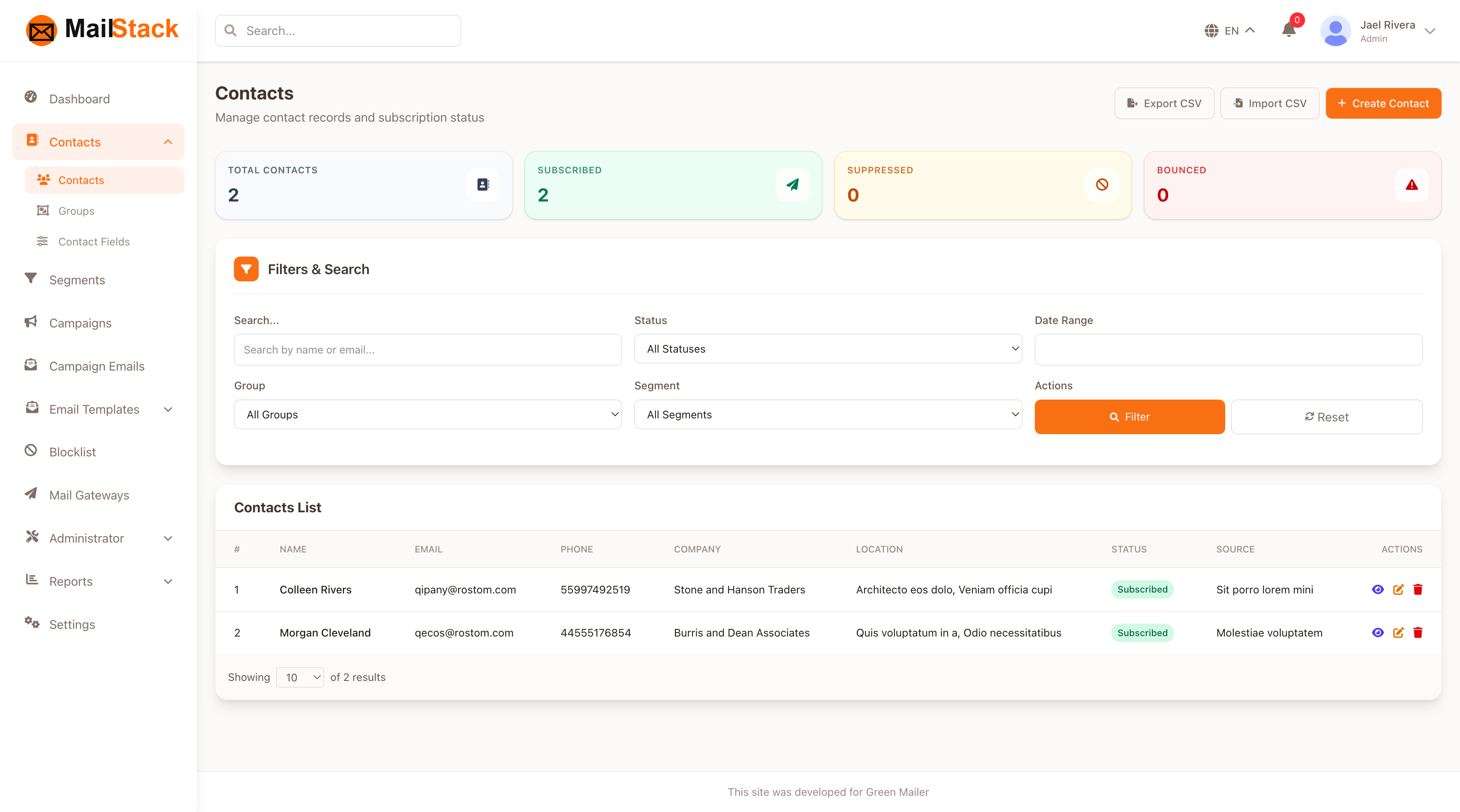The image size is (1460, 812).
Task: Click email qipany@rostom.com
Action: click(465, 589)
